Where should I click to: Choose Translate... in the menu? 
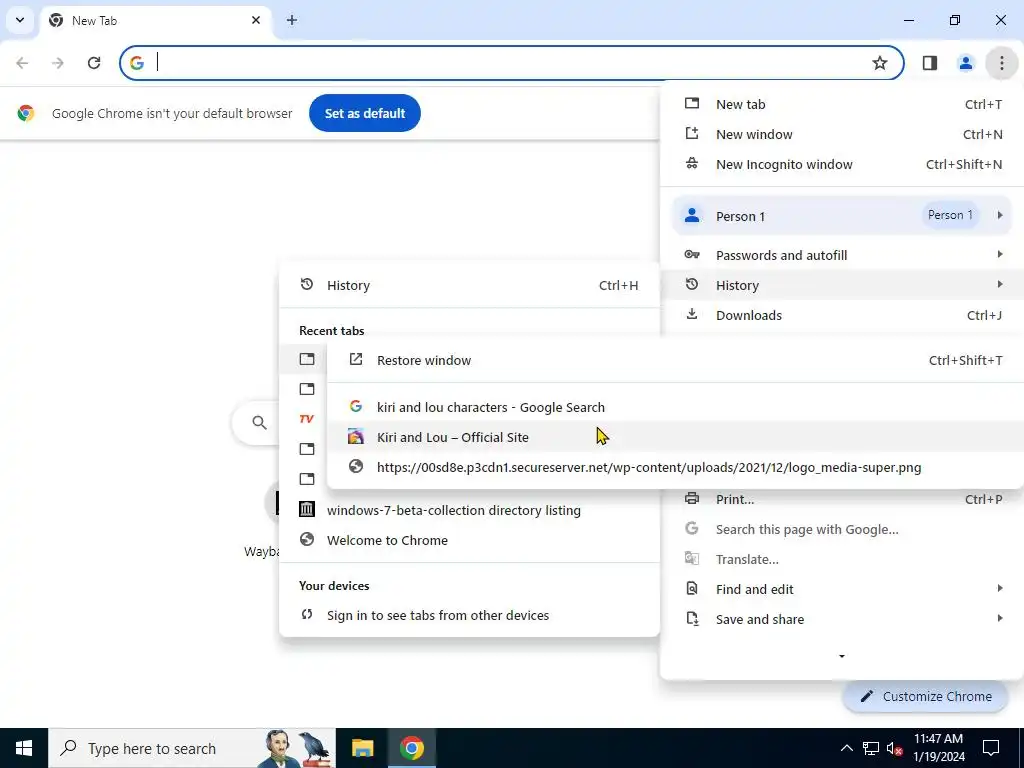[x=842, y=559]
